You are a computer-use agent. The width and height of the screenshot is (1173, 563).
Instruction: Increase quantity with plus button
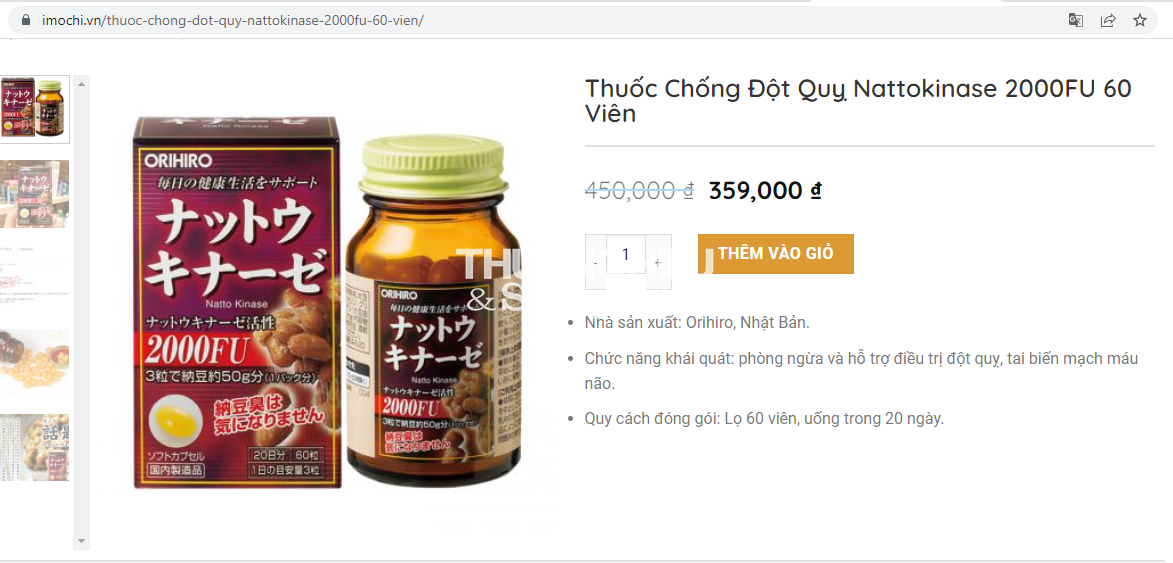(x=658, y=262)
